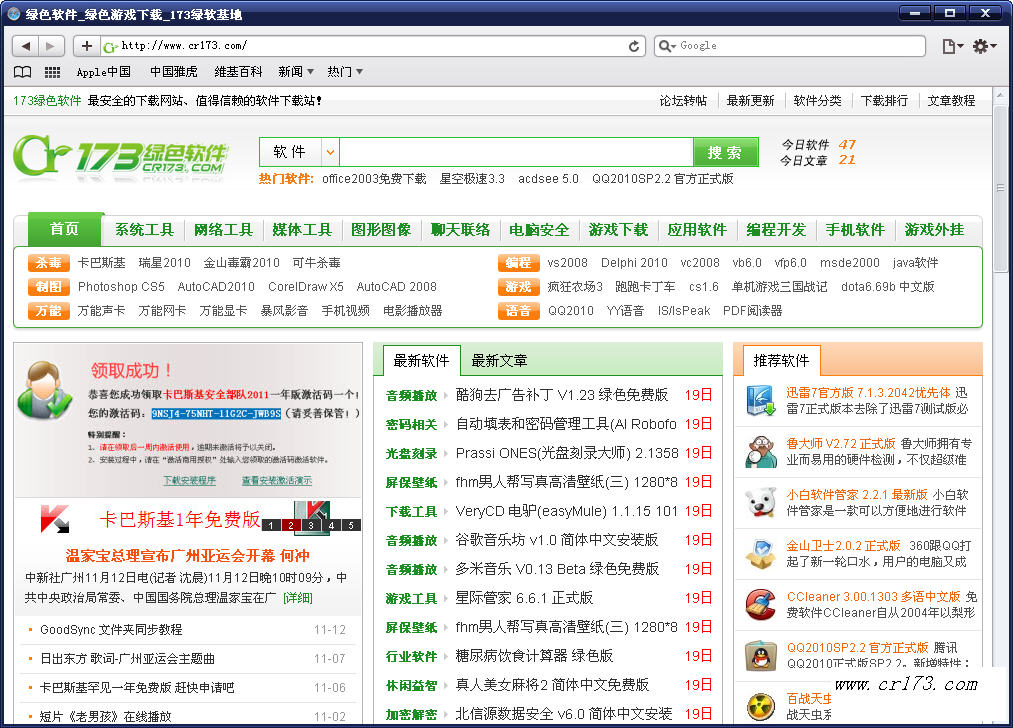Select the 推荐软件 tab
This screenshot has width=1013, height=728.
781,360
